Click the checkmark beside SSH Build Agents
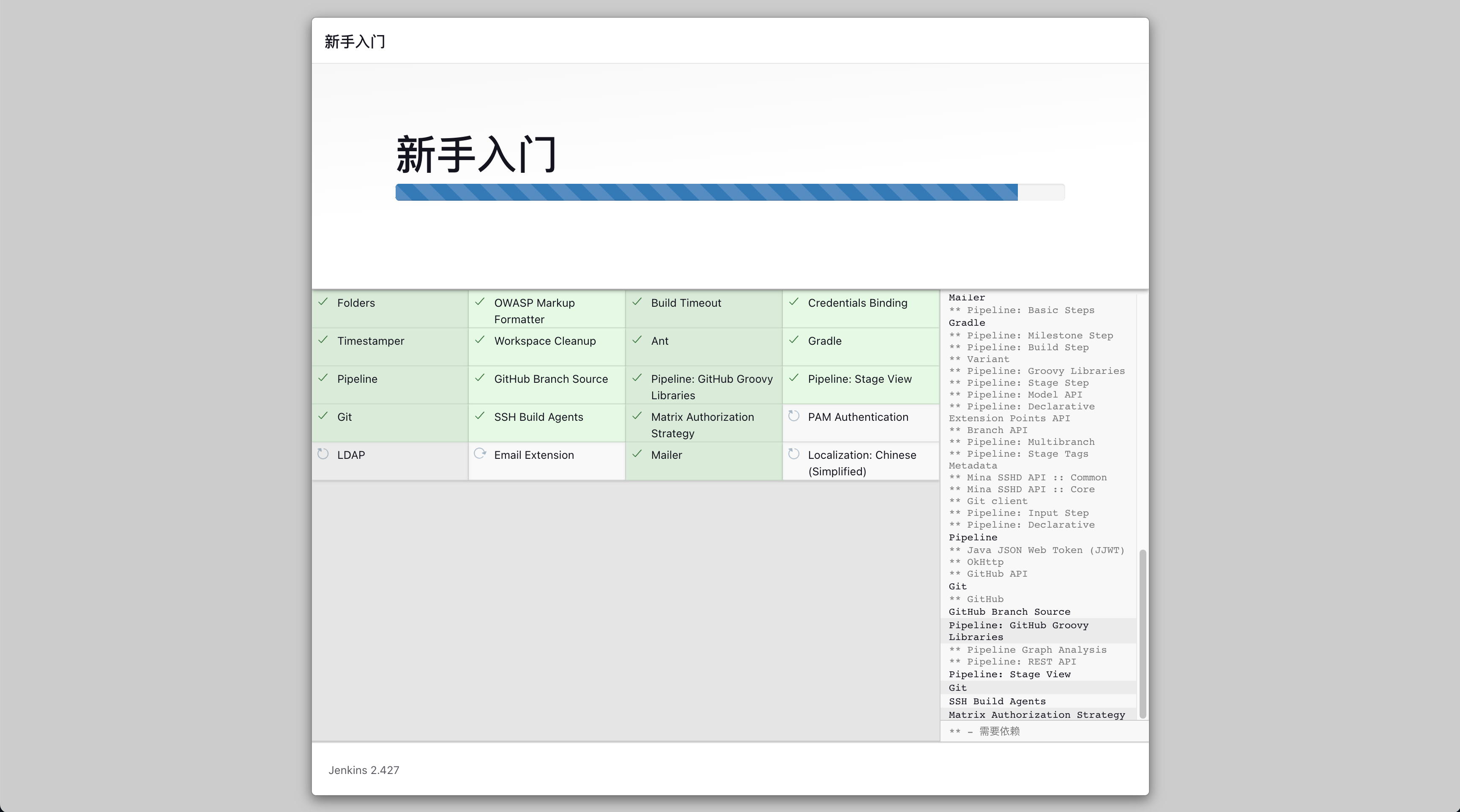 480,416
